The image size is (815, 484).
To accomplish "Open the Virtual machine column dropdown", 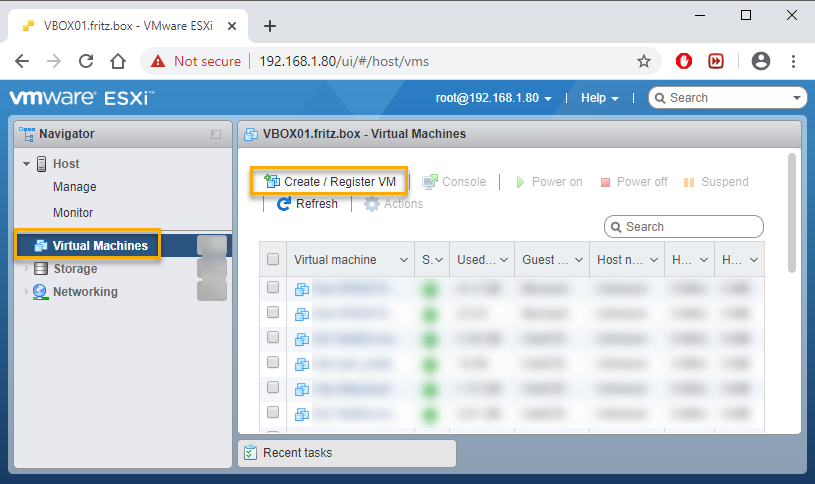I will click(x=404, y=259).
